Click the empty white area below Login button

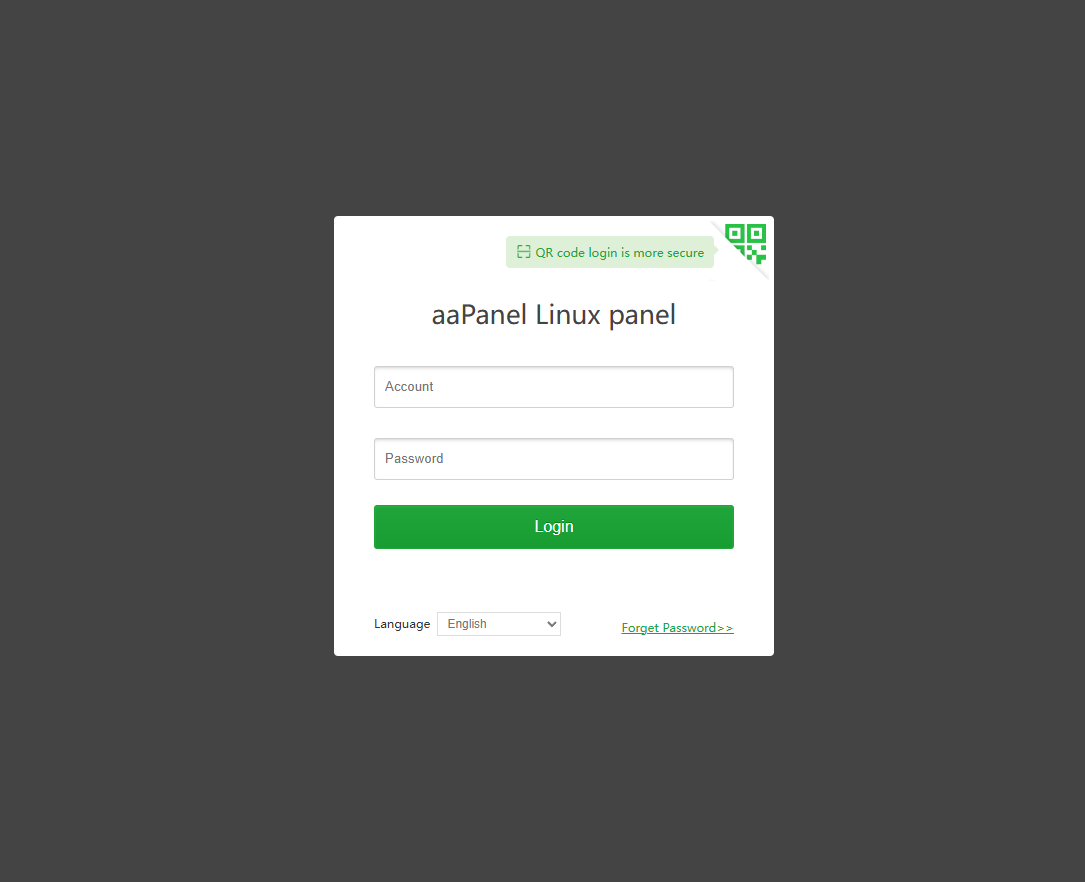(554, 580)
